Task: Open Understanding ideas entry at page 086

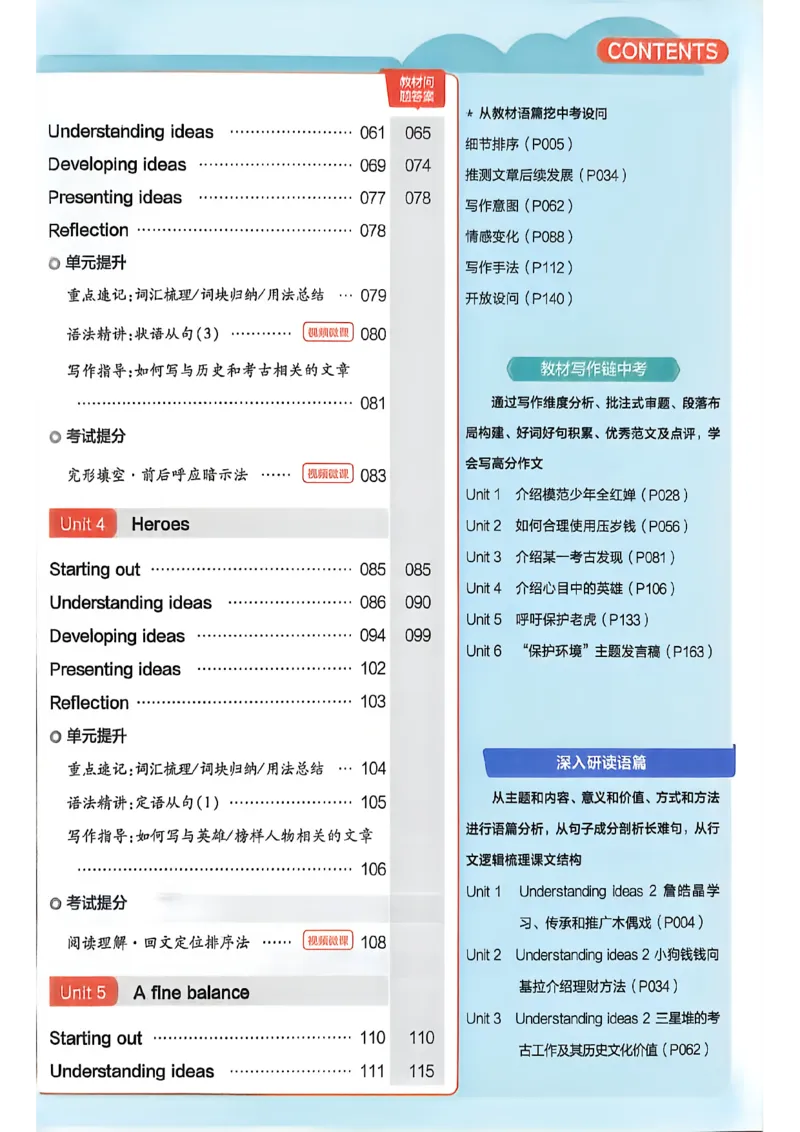Action: click(217, 602)
